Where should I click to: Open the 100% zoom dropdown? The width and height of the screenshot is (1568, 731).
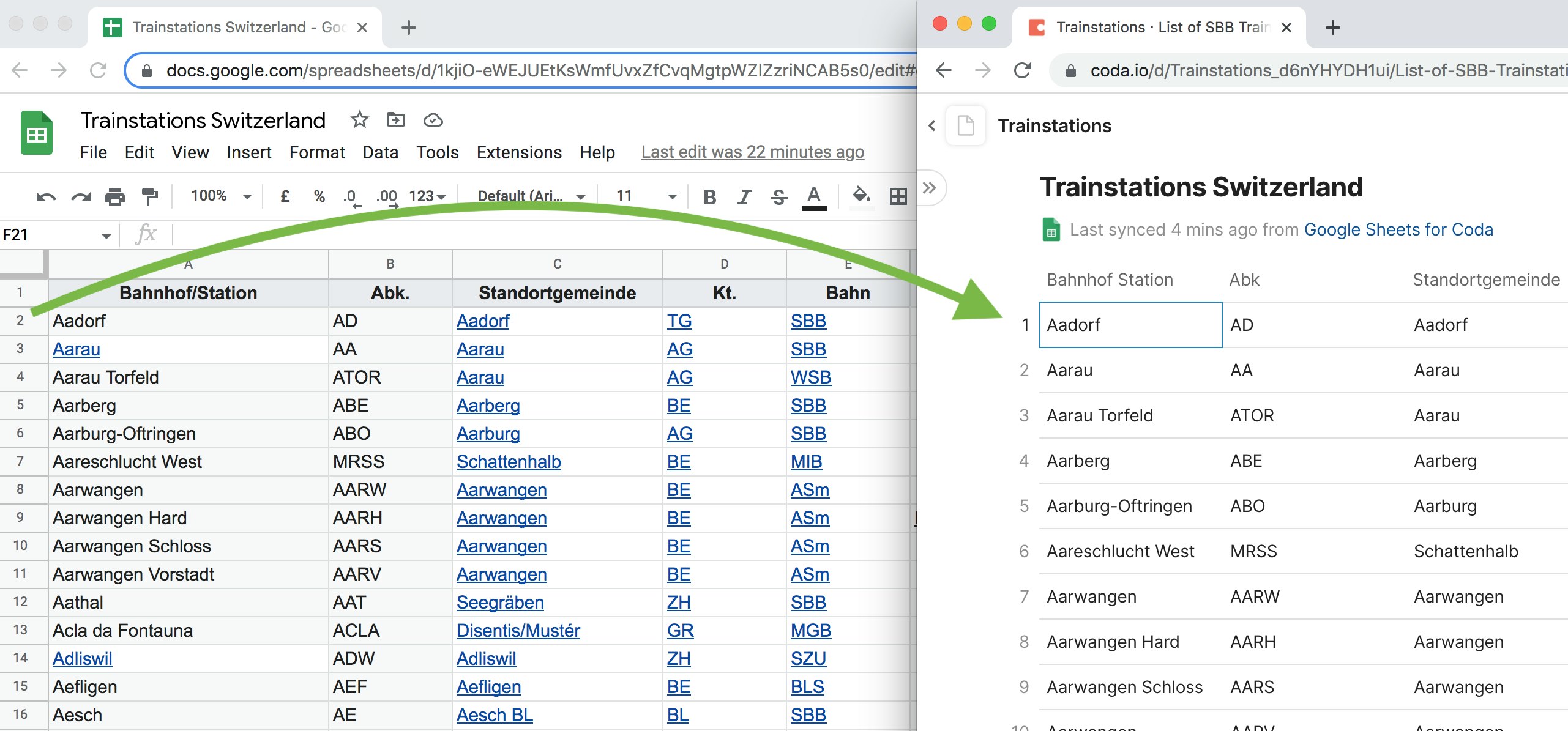tap(220, 196)
